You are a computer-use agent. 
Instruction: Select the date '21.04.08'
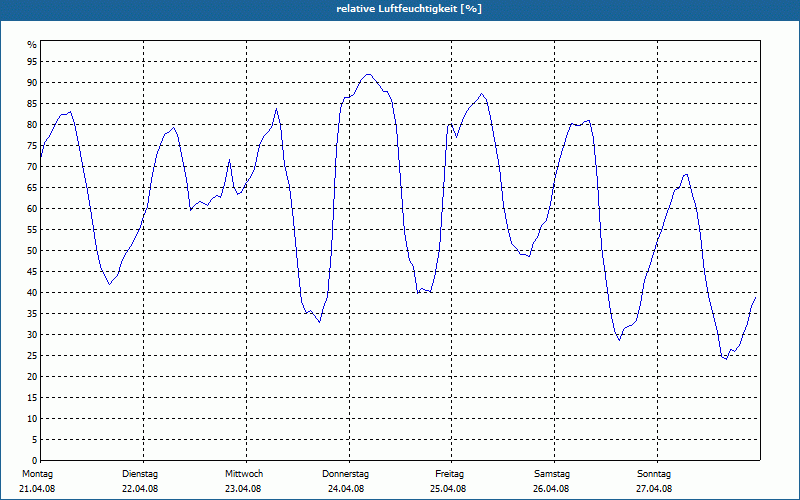point(37,489)
